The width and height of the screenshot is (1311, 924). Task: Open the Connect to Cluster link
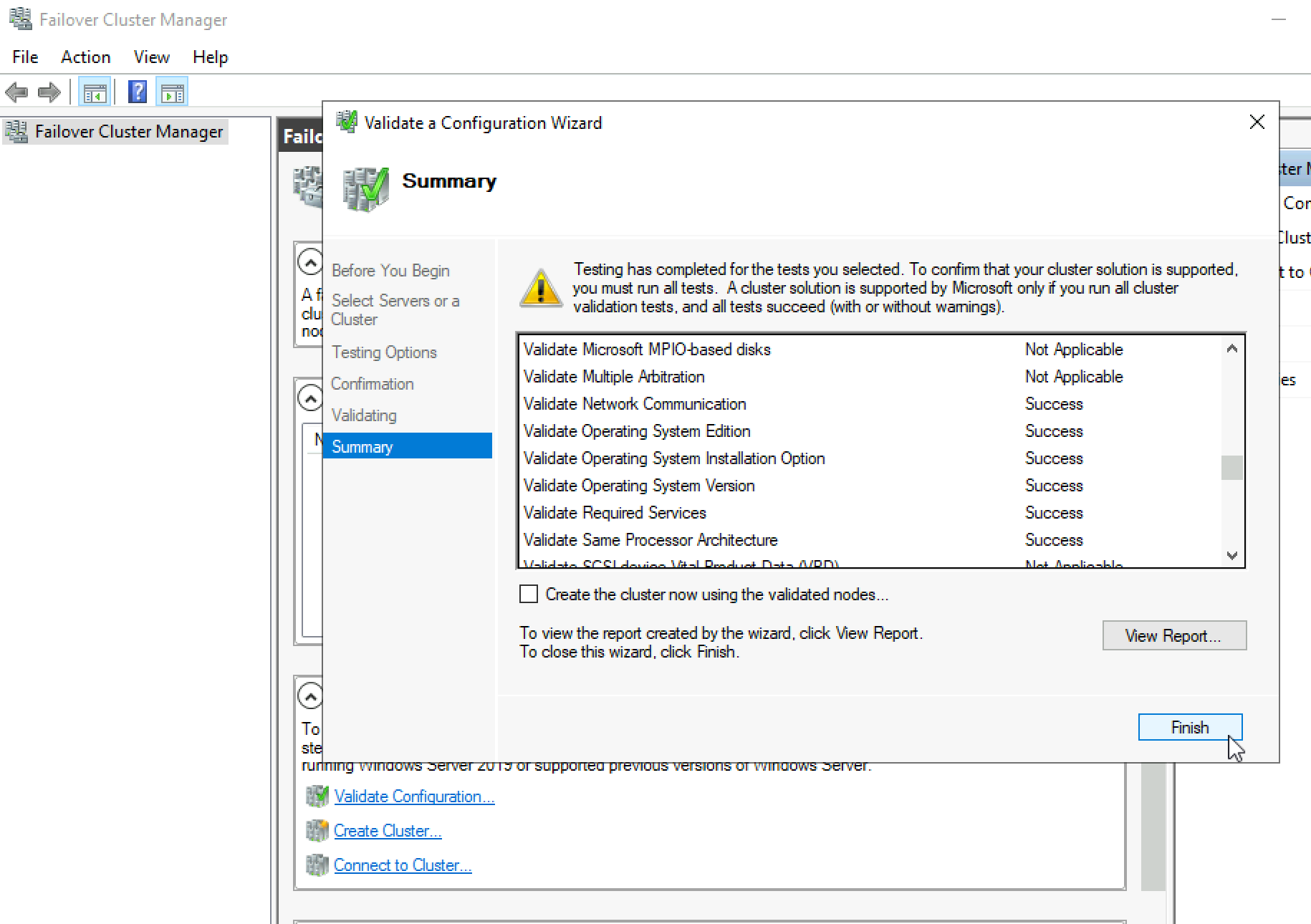click(x=403, y=865)
